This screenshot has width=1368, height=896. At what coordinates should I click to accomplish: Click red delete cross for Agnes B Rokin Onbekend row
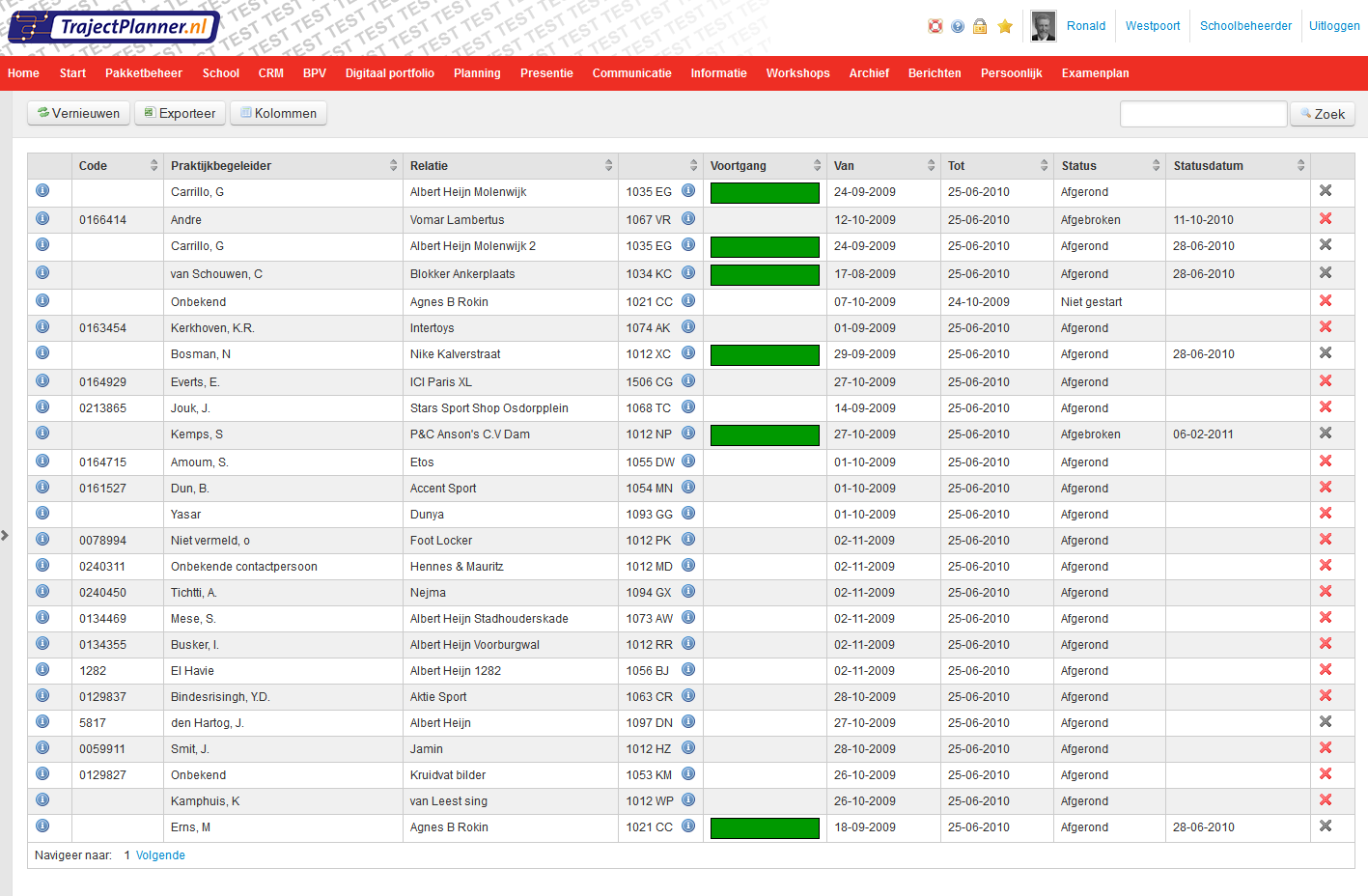click(1326, 300)
